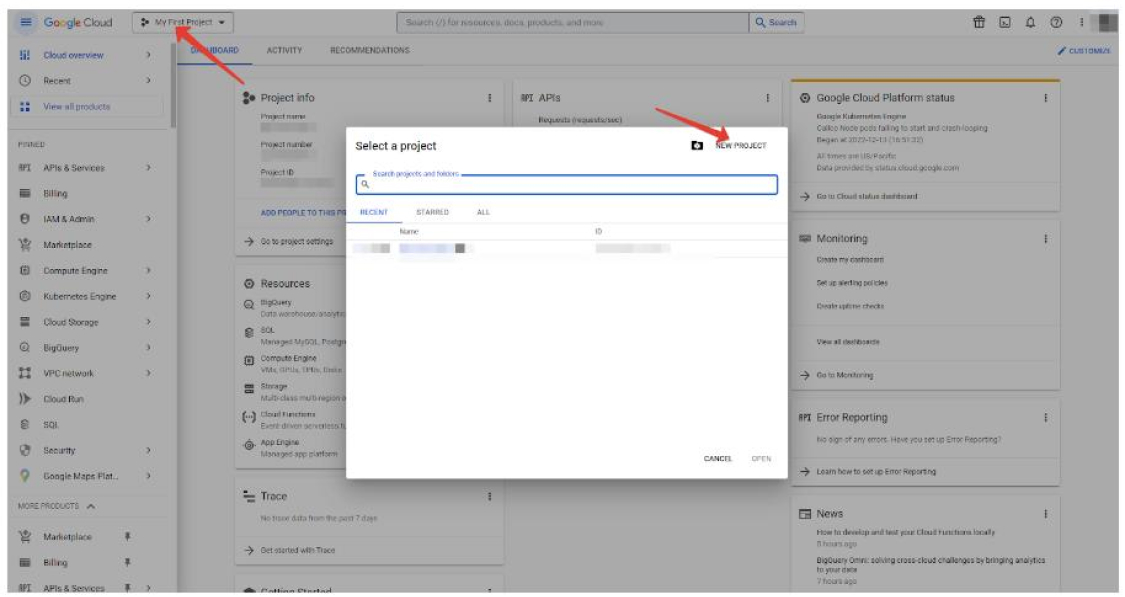Expand the sidebar Compute Engine submenu chevron
Image resolution: width=1125 pixels, height=597 pixels.
coord(149,271)
